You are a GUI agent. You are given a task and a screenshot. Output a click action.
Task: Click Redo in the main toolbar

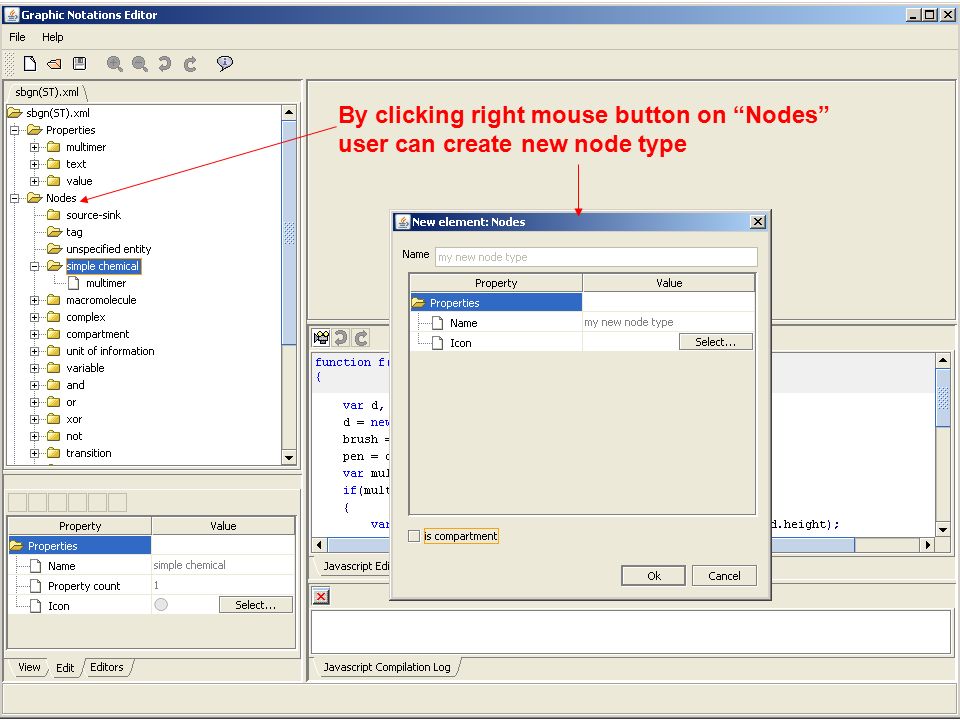(190, 63)
